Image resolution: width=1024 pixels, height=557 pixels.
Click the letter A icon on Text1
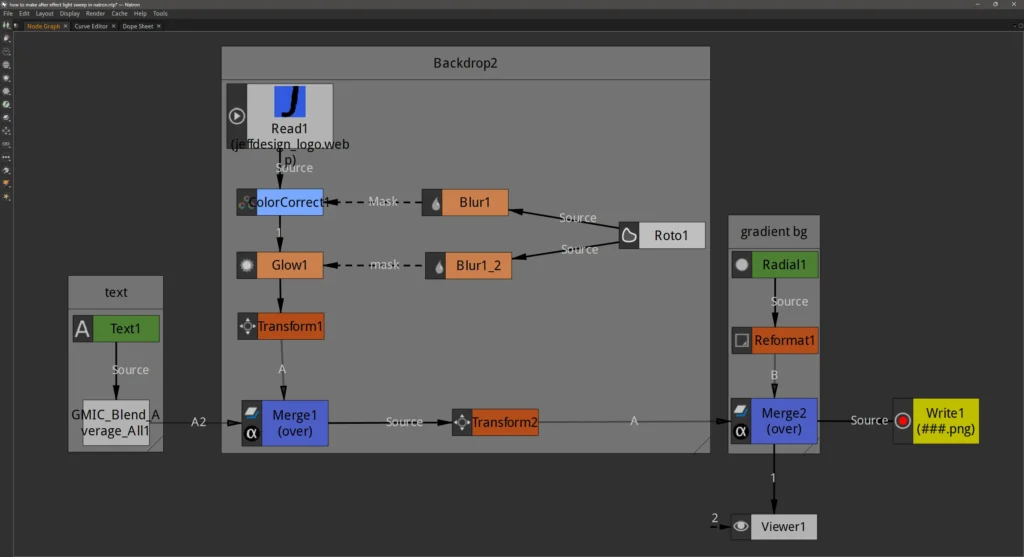[83, 328]
